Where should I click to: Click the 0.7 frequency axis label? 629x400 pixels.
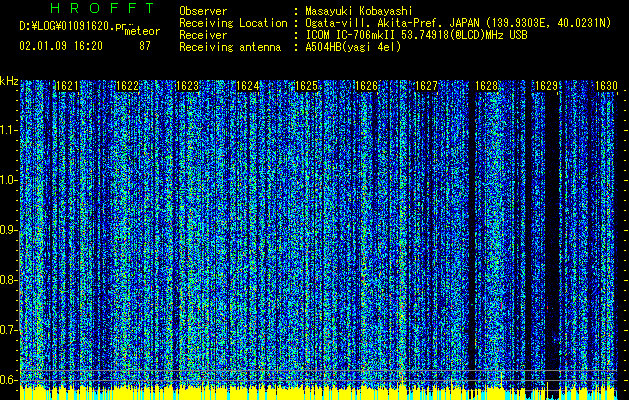(8, 330)
